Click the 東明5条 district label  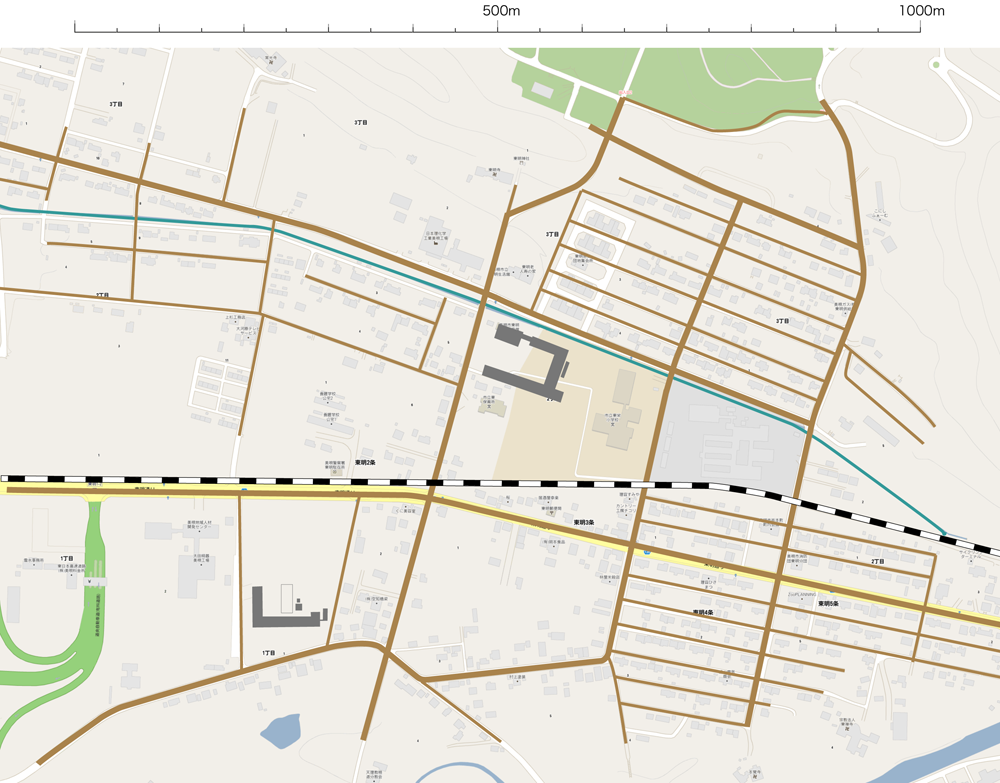coord(828,604)
